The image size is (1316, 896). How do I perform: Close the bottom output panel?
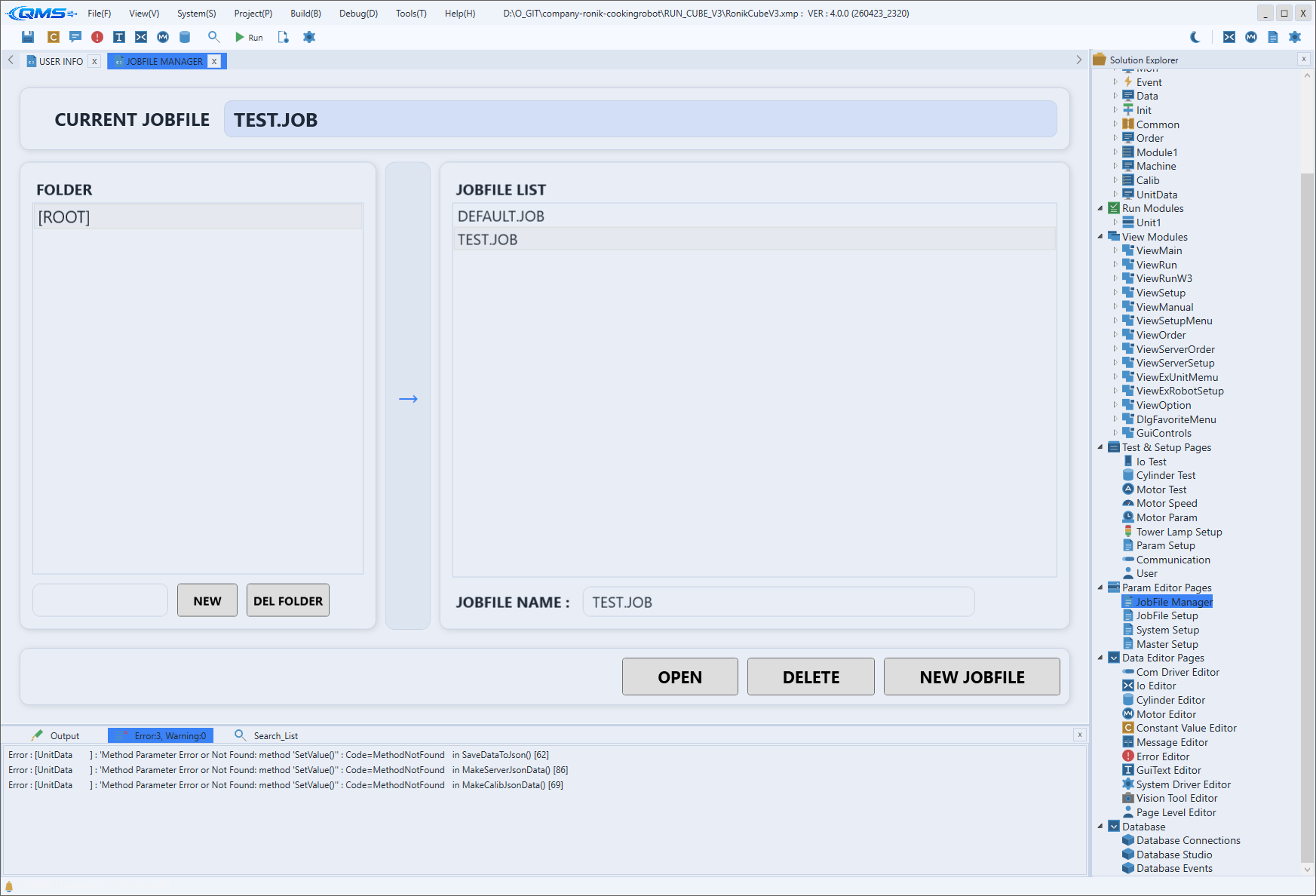tap(1080, 735)
